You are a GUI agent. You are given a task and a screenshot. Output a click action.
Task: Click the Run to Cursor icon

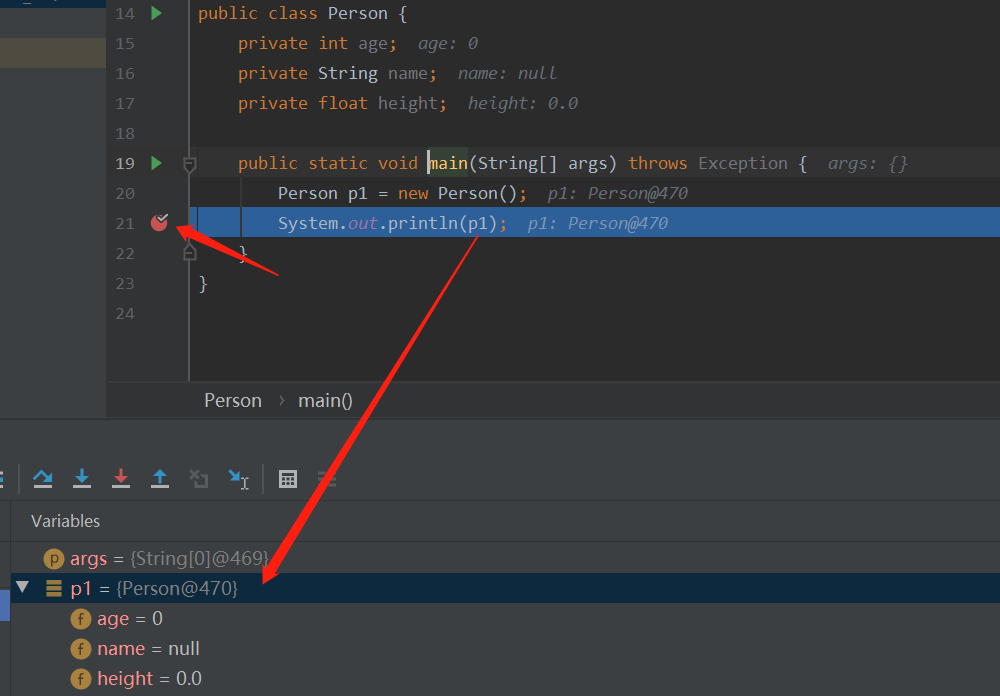point(239,479)
